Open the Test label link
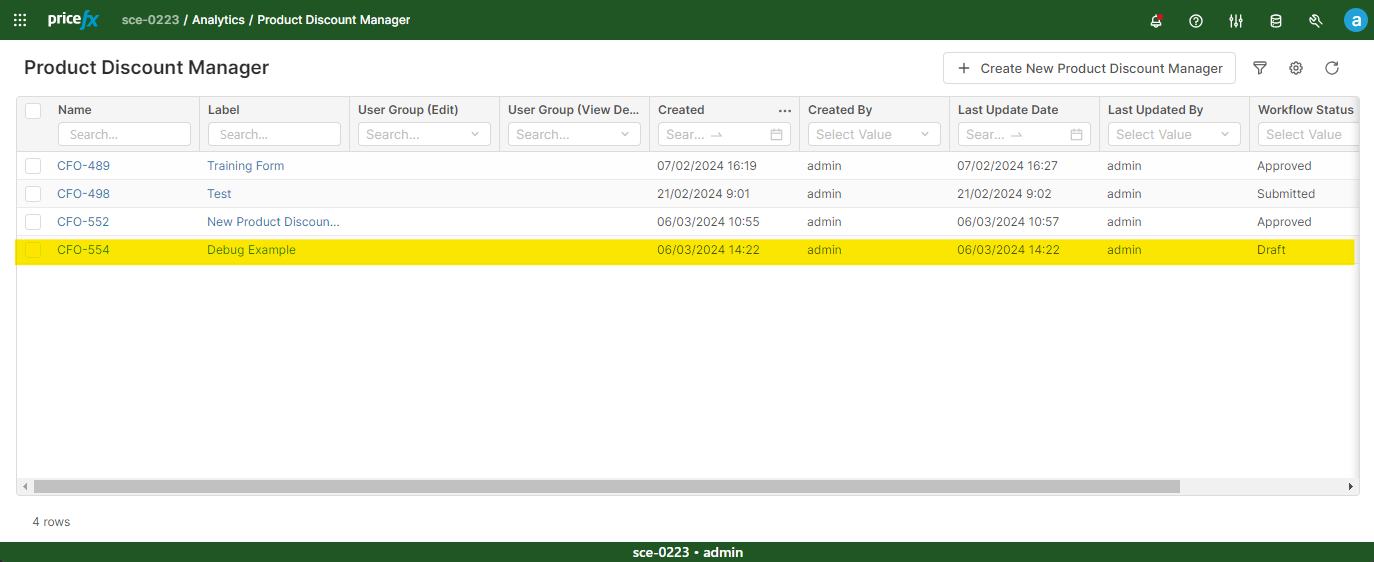Viewport: 1374px width, 562px height. coord(219,194)
